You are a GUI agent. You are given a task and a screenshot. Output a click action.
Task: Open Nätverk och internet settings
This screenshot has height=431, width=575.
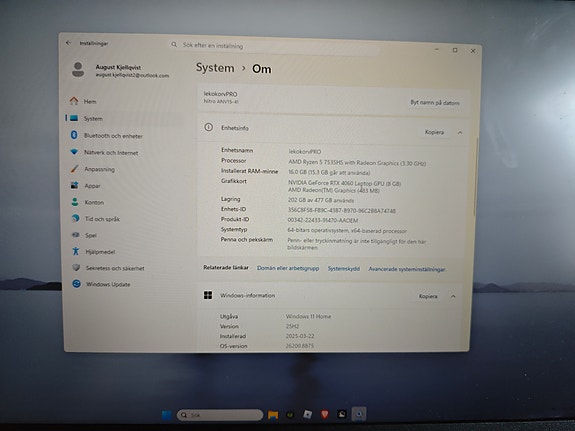click(x=104, y=152)
